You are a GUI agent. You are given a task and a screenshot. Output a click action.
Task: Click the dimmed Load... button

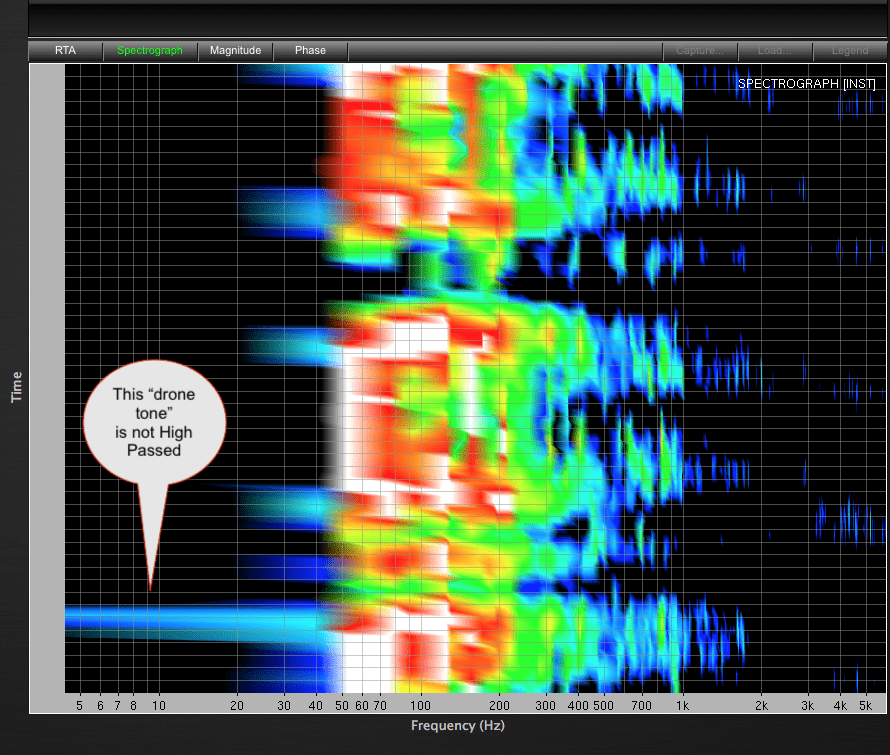(775, 51)
